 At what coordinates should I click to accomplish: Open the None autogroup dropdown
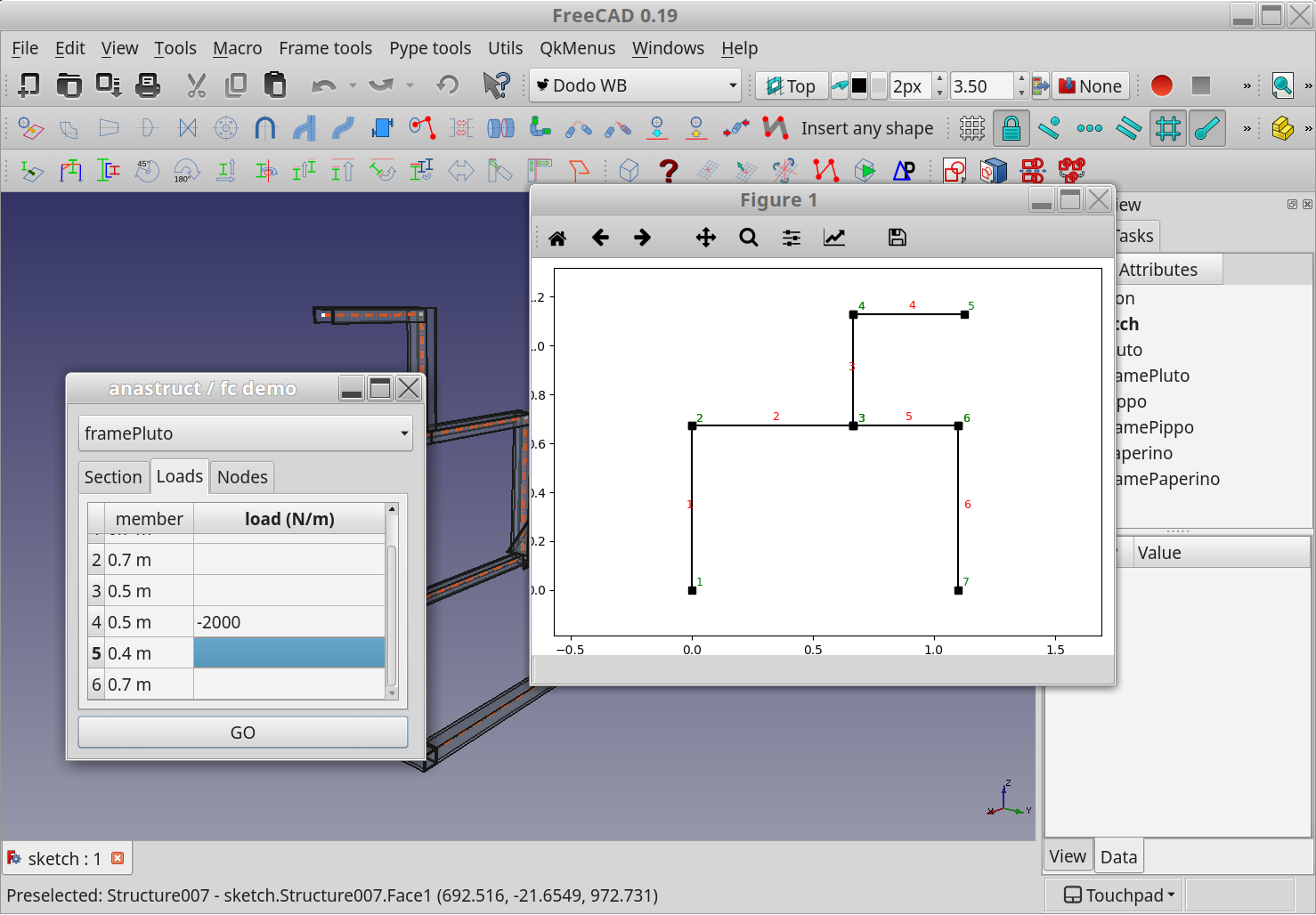1091,85
